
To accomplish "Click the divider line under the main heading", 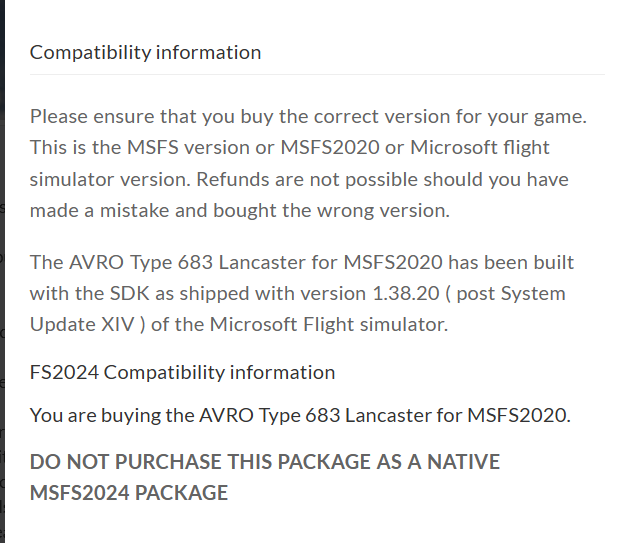I will (317, 74).
